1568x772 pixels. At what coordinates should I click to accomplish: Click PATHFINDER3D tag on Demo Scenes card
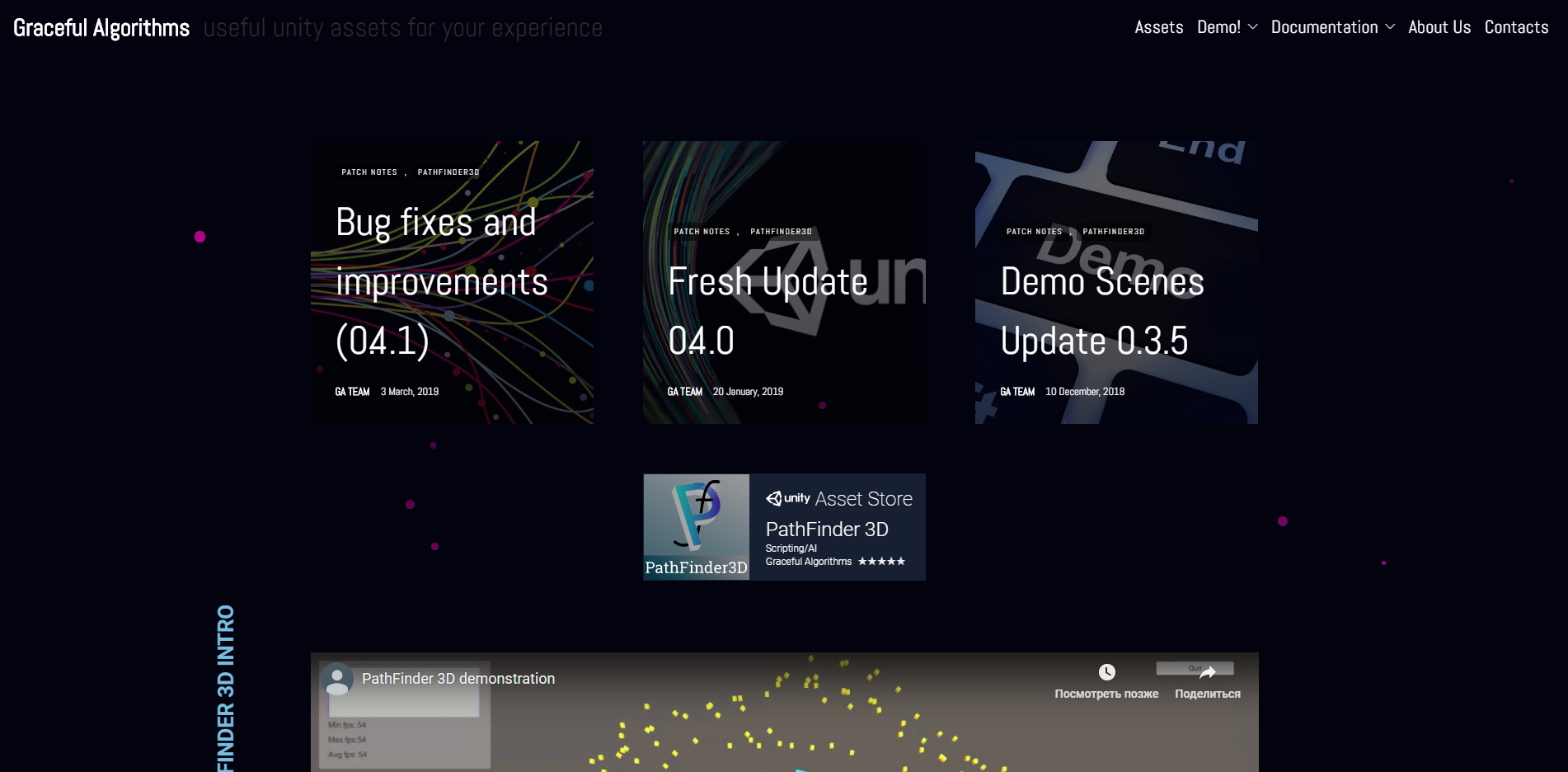[x=1113, y=232]
